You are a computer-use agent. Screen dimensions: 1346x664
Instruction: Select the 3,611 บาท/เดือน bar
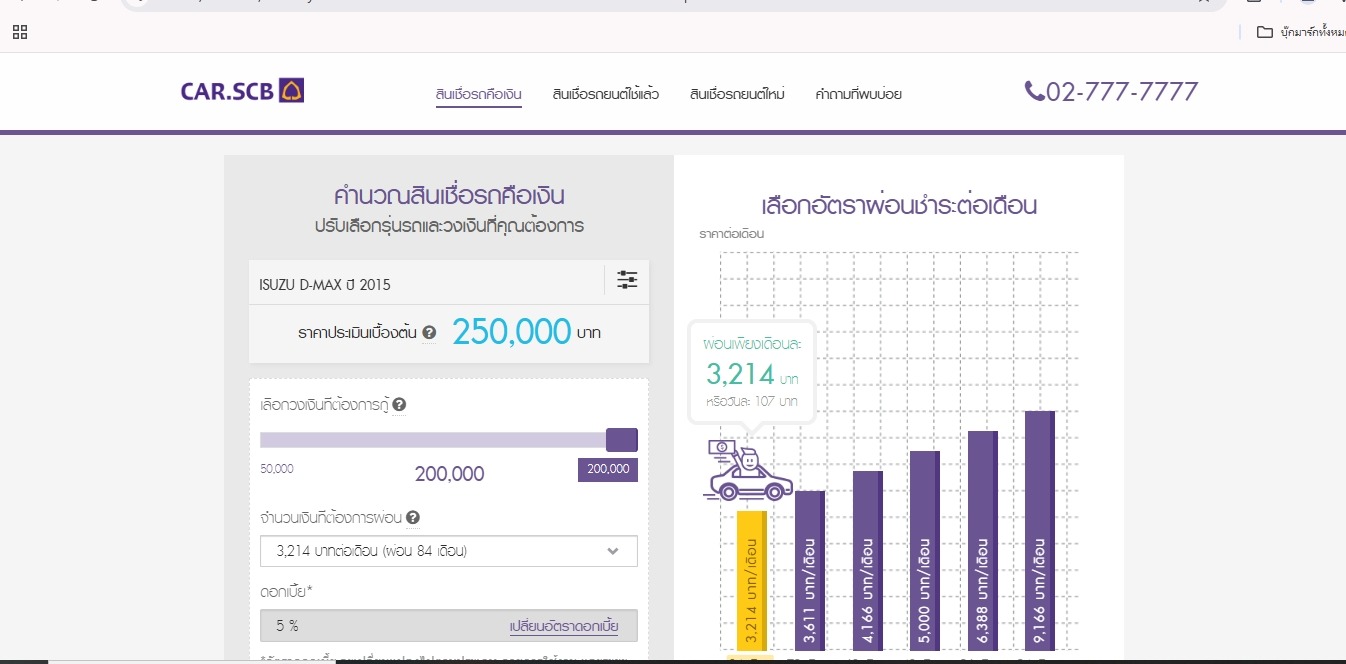[810, 571]
